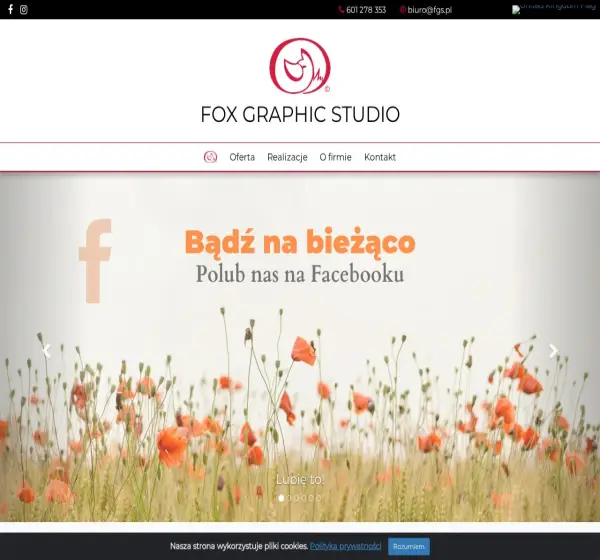Click the large Fox Graphic Studio logo
Image resolution: width=600 pixels, height=560 pixels.
[300, 66]
